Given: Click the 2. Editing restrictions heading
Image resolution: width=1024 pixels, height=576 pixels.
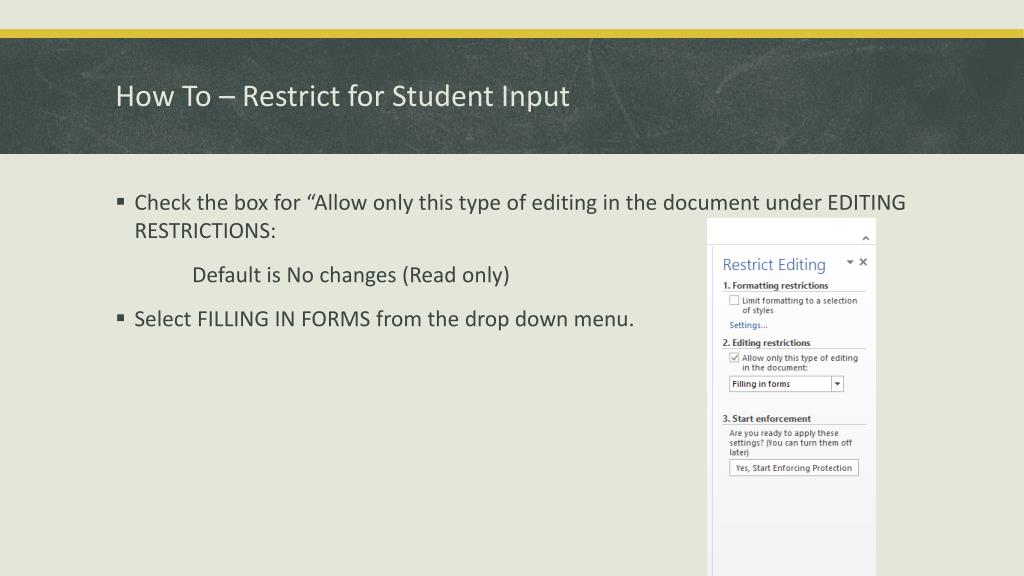Looking at the screenshot, I should tap(766, 343).
